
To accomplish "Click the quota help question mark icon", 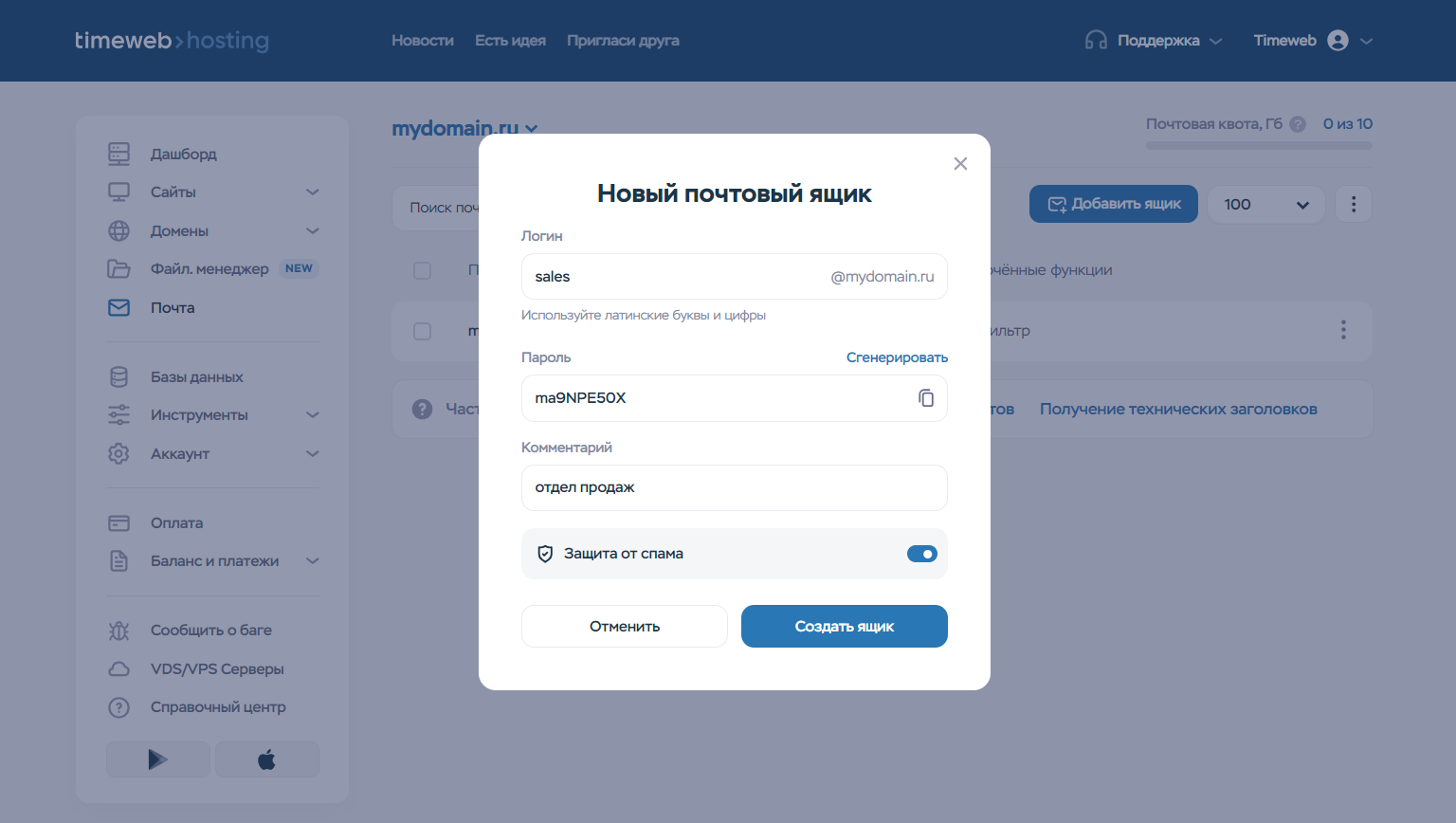I will 1298,124.
